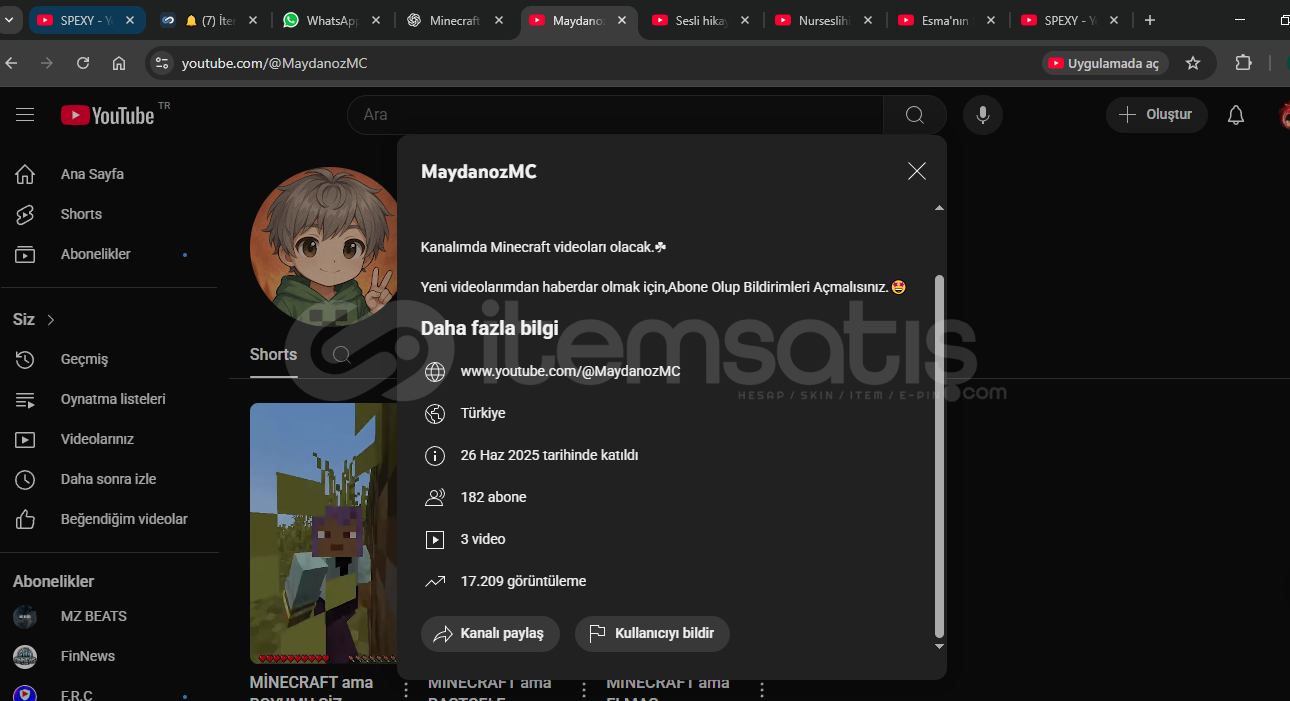This screenshot has width=1290, height=701.
Task: Switch to the Esma'nın browser tab
Action: click(x=947, y=20)
